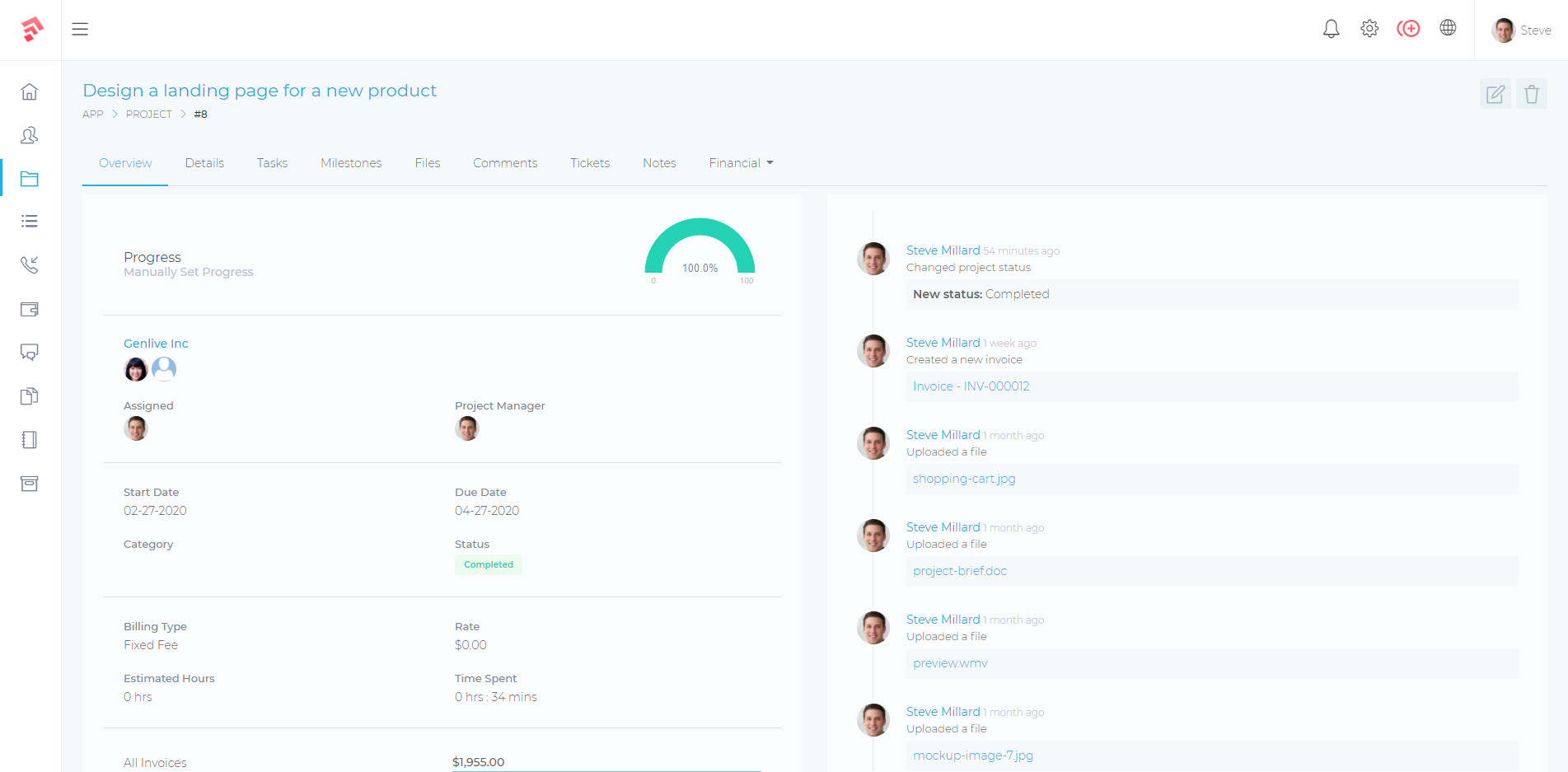This screenshot has height=772, width=1568.
Task: Expand the Financial tab dropdown
Action: [740, 162]
